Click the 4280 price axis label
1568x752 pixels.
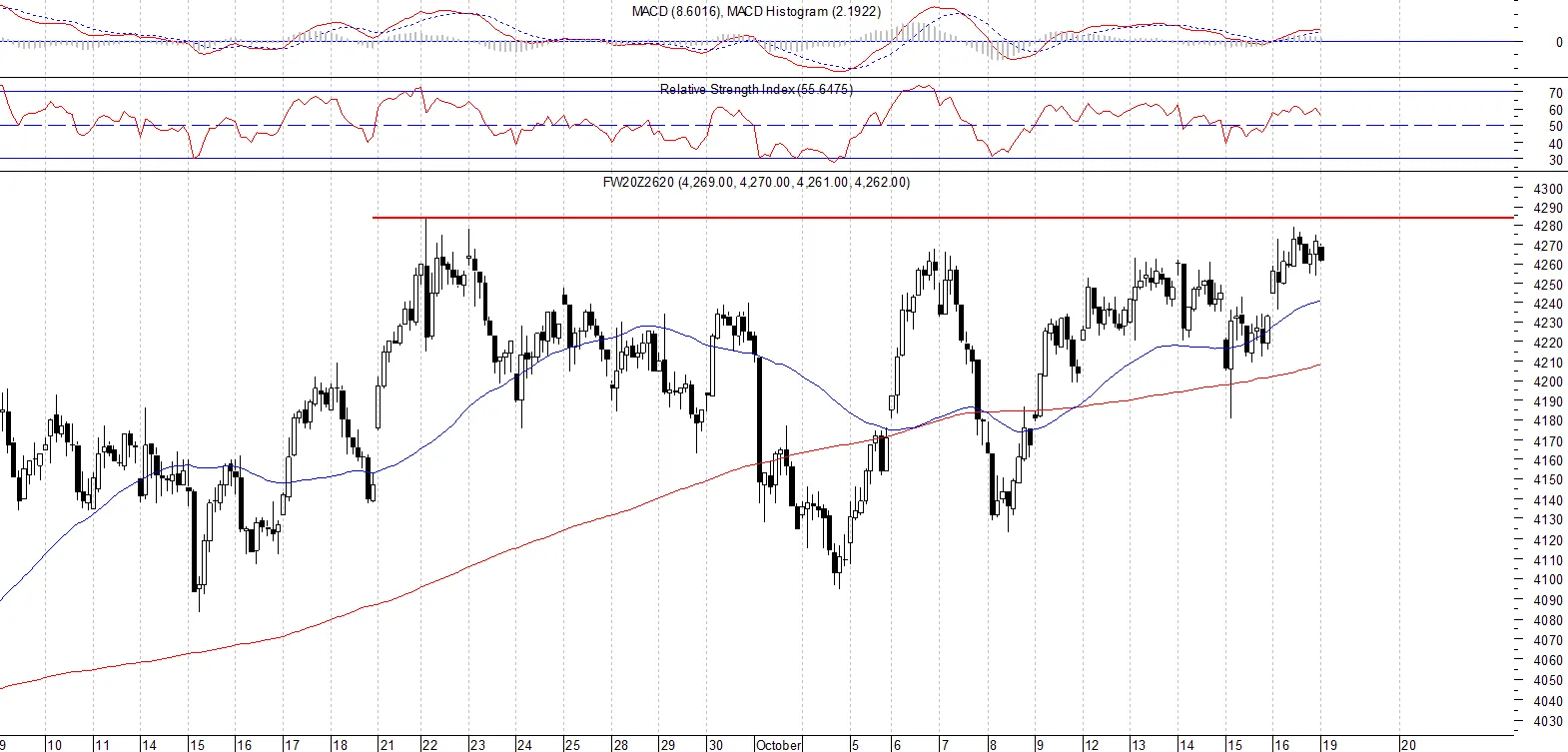pos(1548,227)
